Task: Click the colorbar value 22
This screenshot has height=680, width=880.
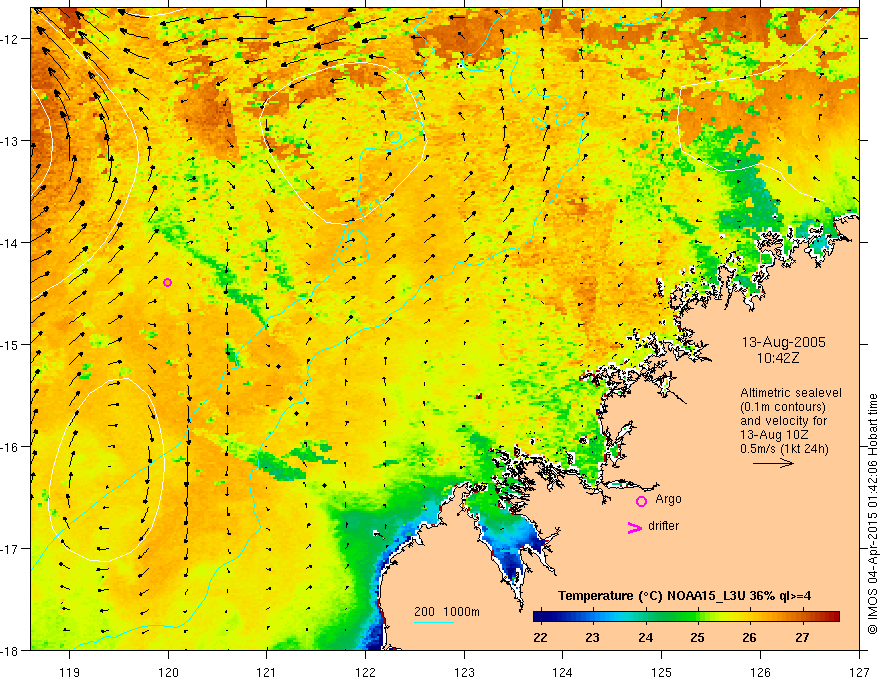Action: (x=540, y=637)
